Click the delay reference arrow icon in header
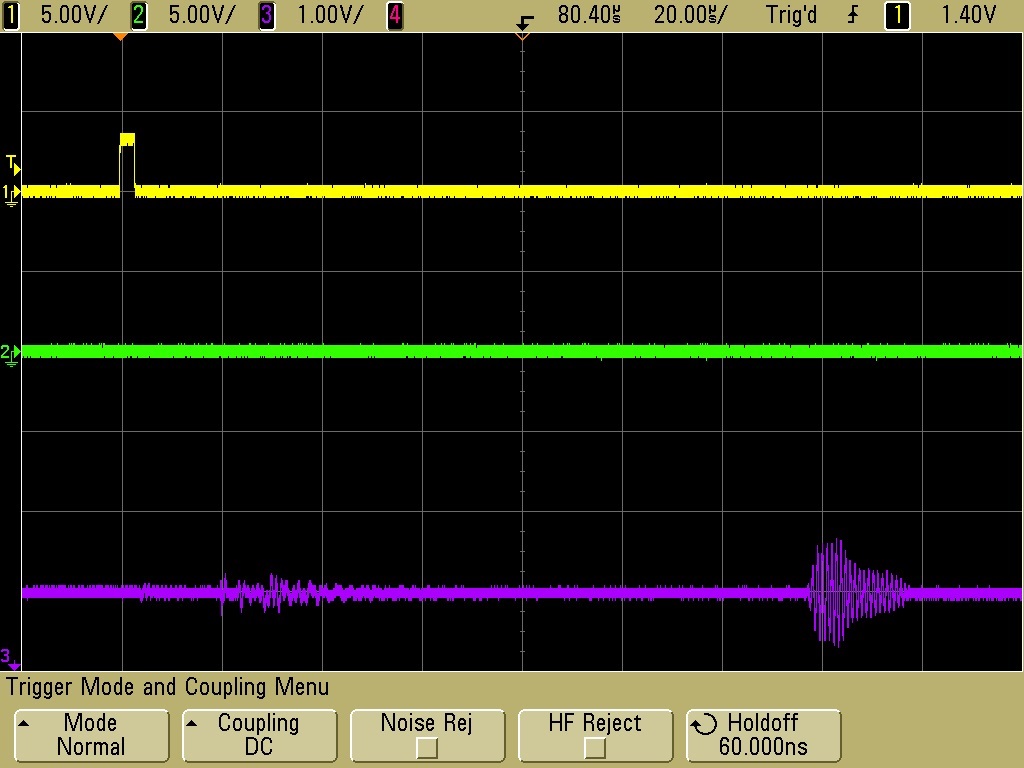Screen dimensions: 1024x768 [524, 22]
